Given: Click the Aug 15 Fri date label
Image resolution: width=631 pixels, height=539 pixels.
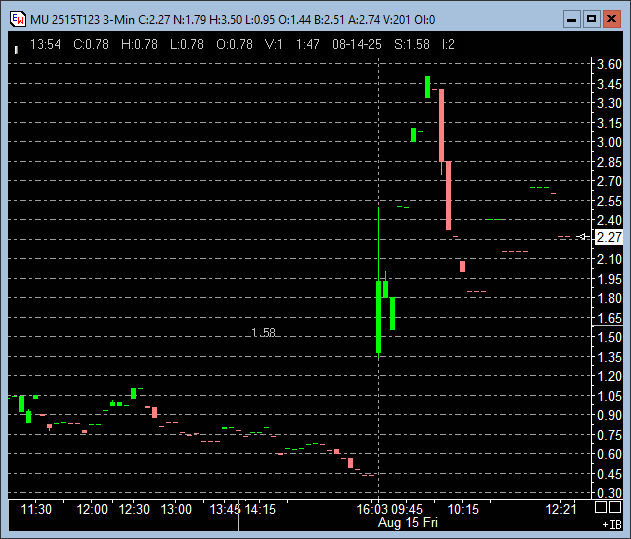Looking at the screenshot, I should coord(407,522).
